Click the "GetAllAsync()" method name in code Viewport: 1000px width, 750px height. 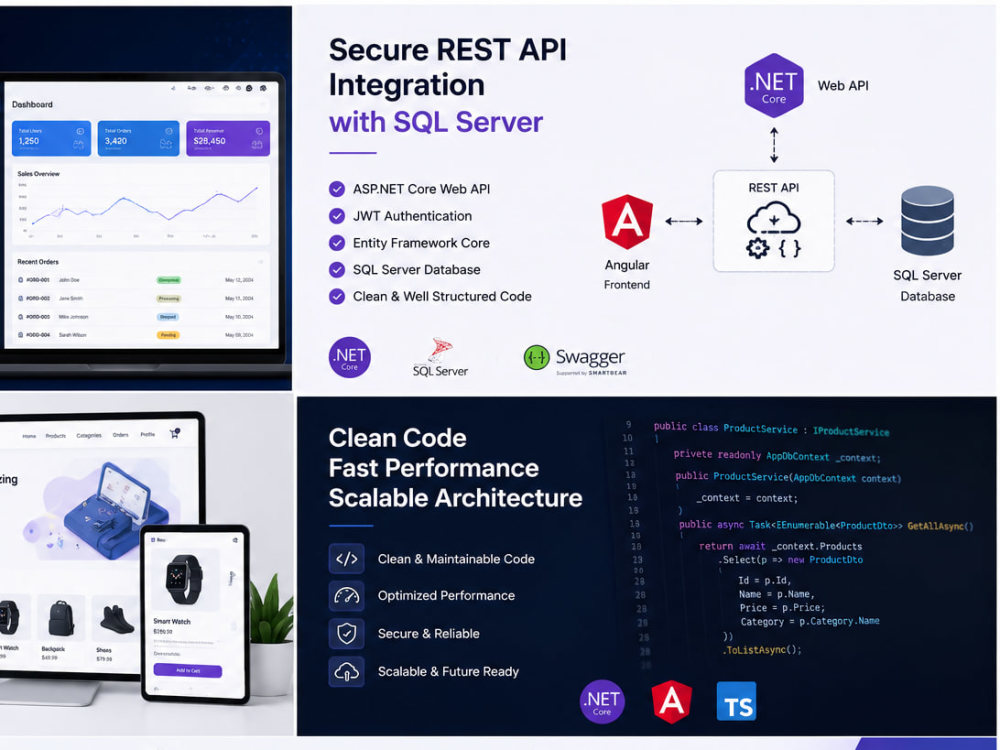(x=940, y=526)
